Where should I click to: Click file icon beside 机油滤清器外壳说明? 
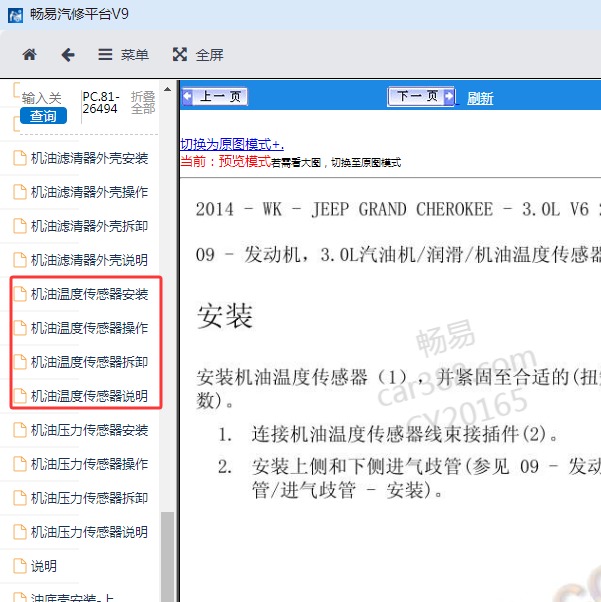[20, 260]
